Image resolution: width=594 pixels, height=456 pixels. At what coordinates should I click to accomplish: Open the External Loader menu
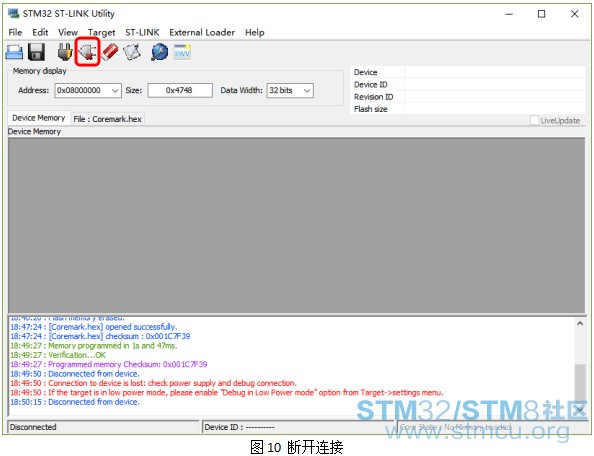(202, 33)
